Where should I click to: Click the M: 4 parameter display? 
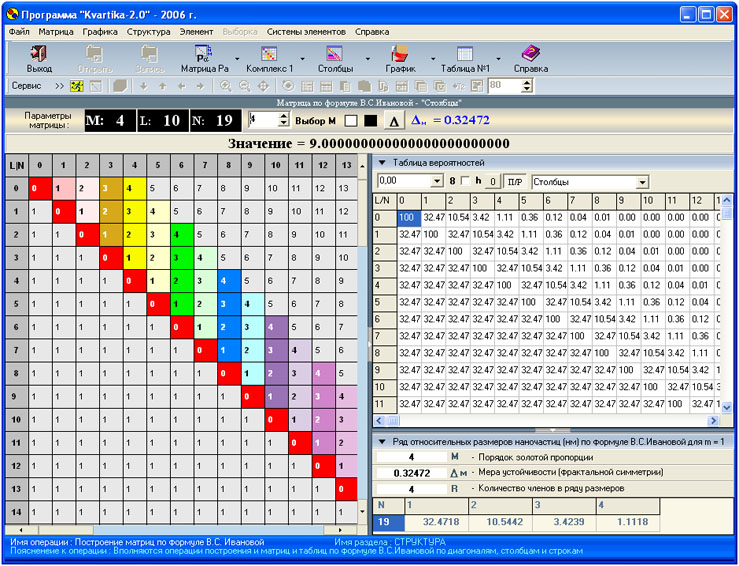(110, 121)
